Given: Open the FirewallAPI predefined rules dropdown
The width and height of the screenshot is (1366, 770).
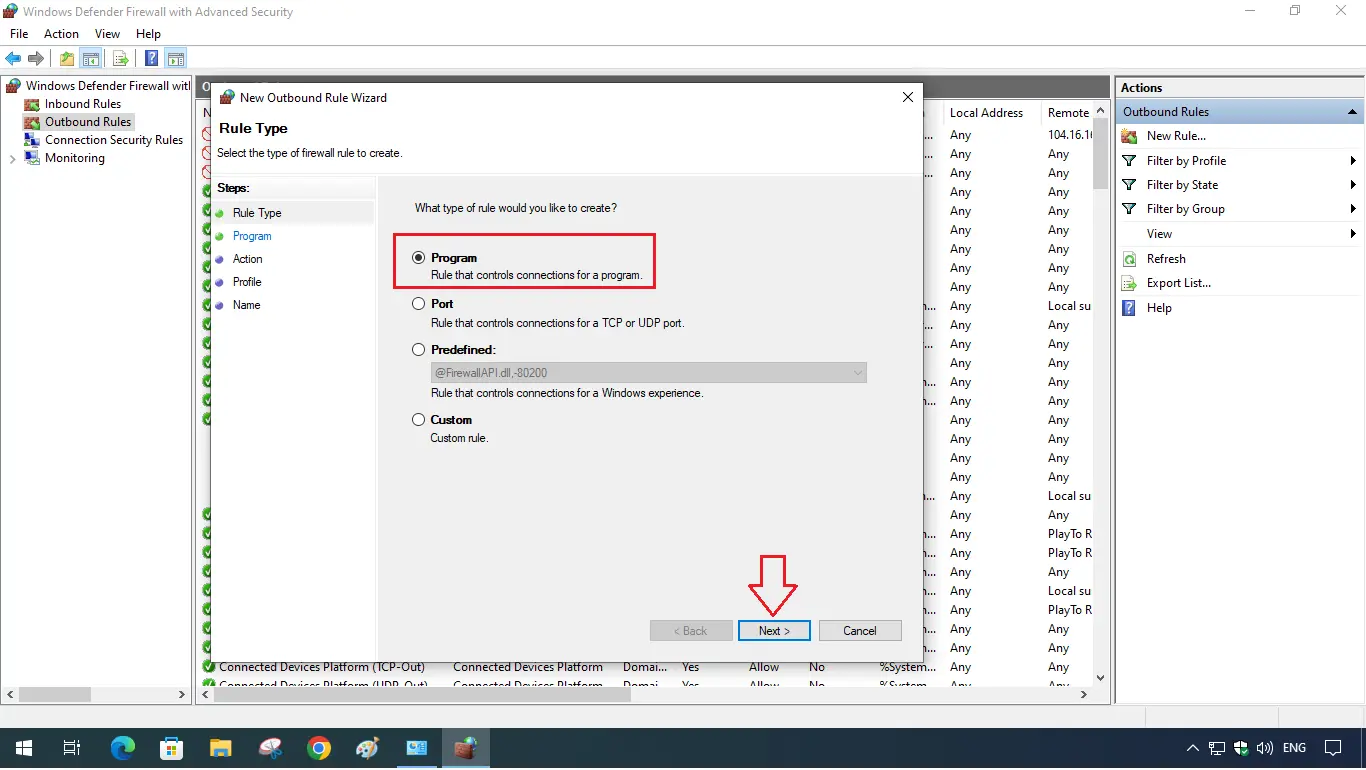Looking at the screenshot, I should pyautogui.click(x=858, y=372).
